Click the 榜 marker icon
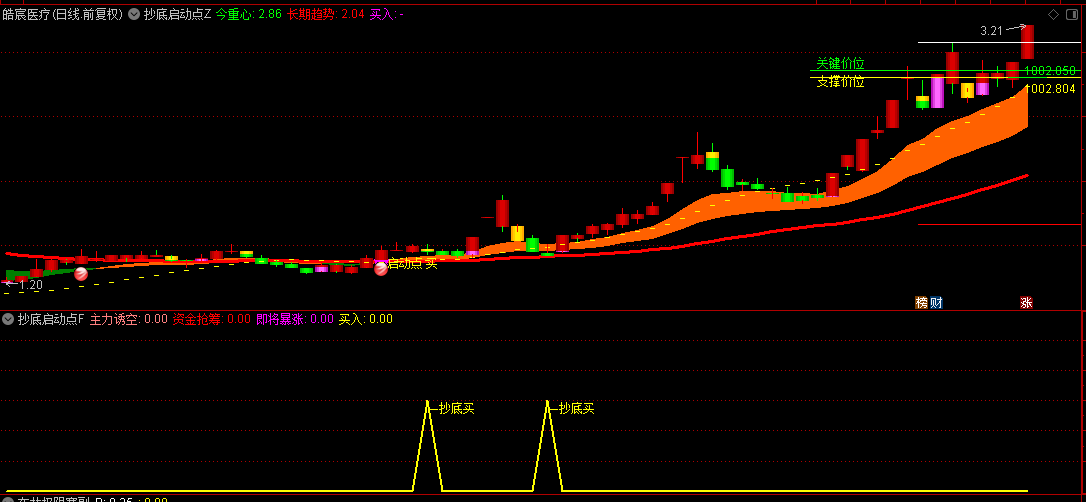The image size is (1086, 502). click(x=921, y=303)
